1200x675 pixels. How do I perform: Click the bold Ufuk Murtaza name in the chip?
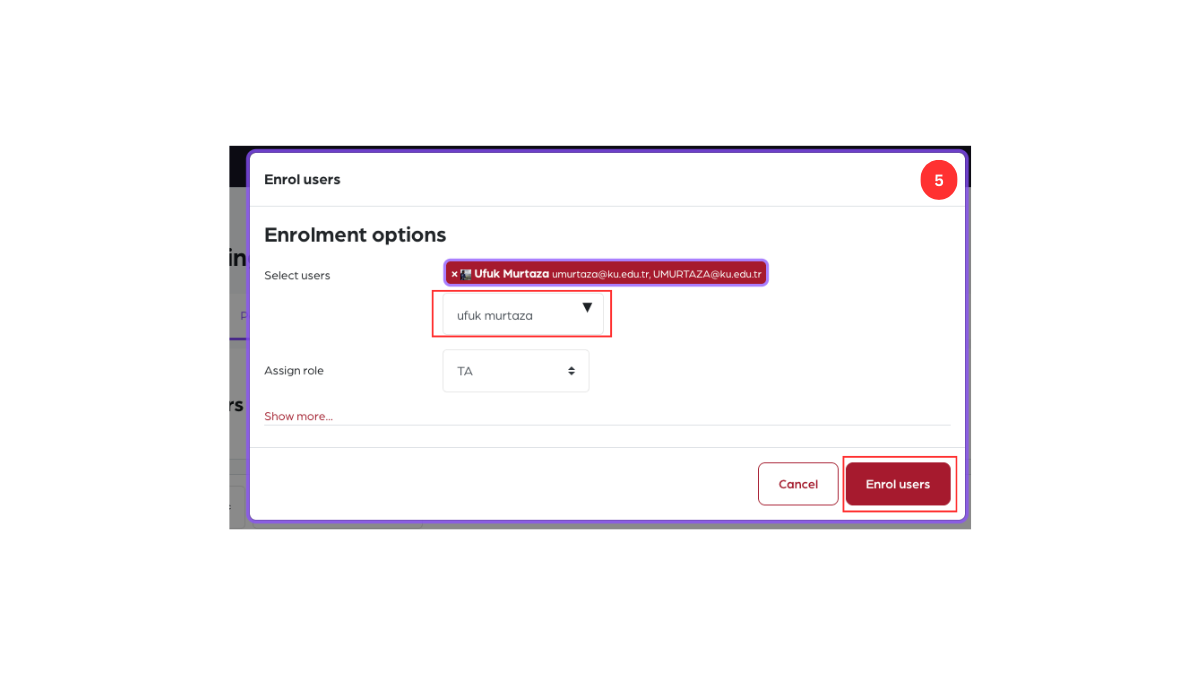point(511,274)
